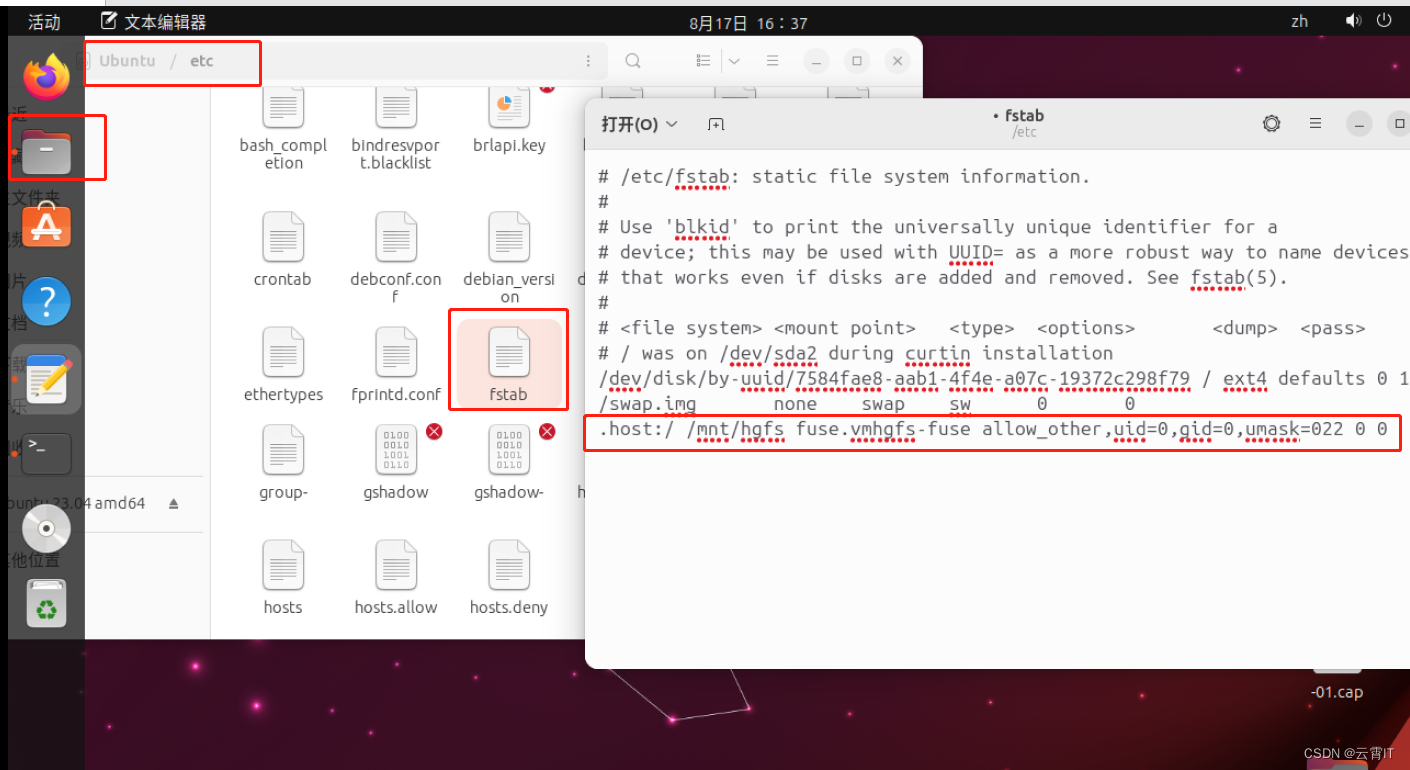Open Firefox from the dock
This screenshot has width=1410, height=770.
(46, 77)
